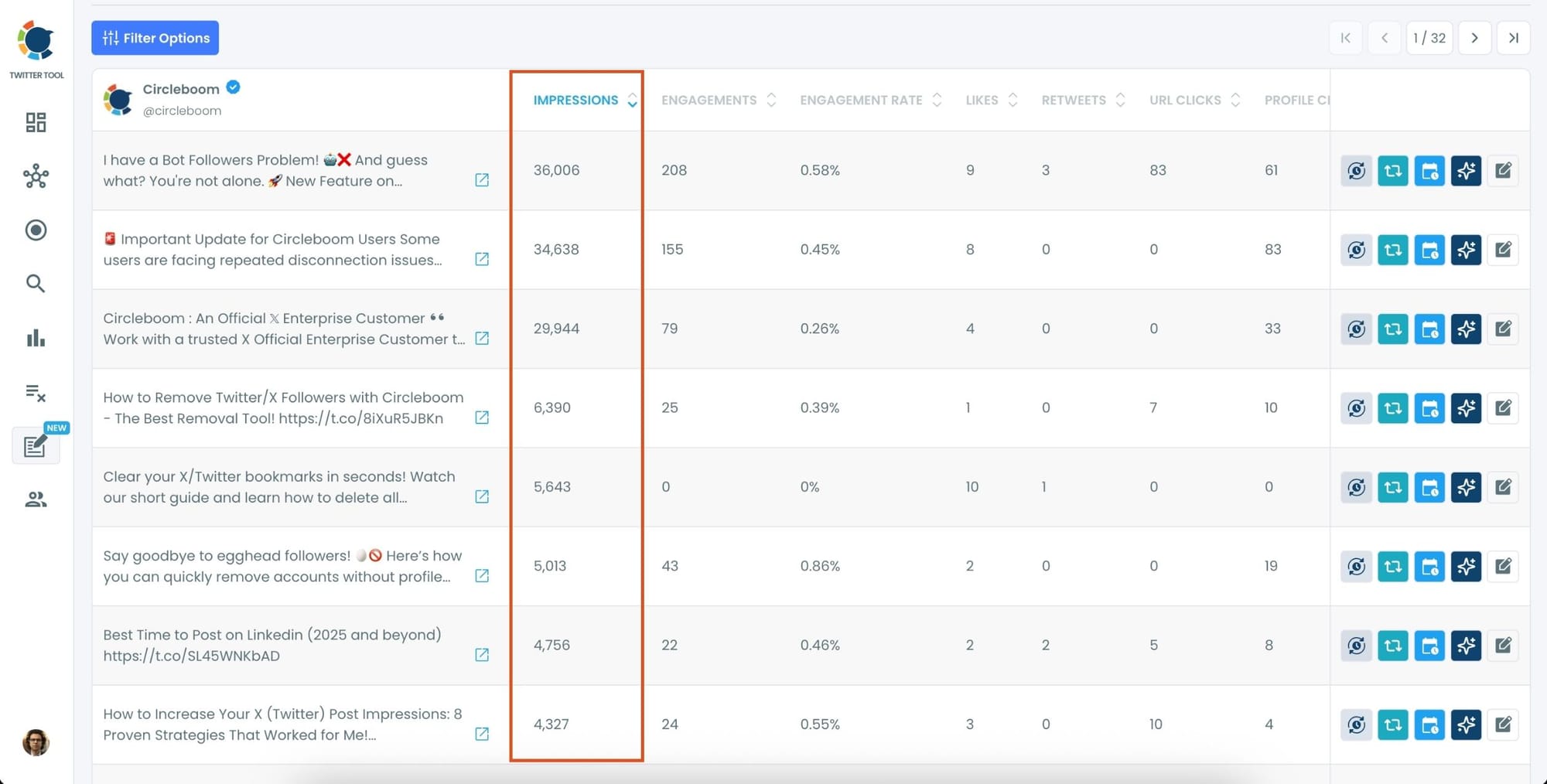
Task: Select the community users icon at sidebar bottom
Action: click(36, 499)
